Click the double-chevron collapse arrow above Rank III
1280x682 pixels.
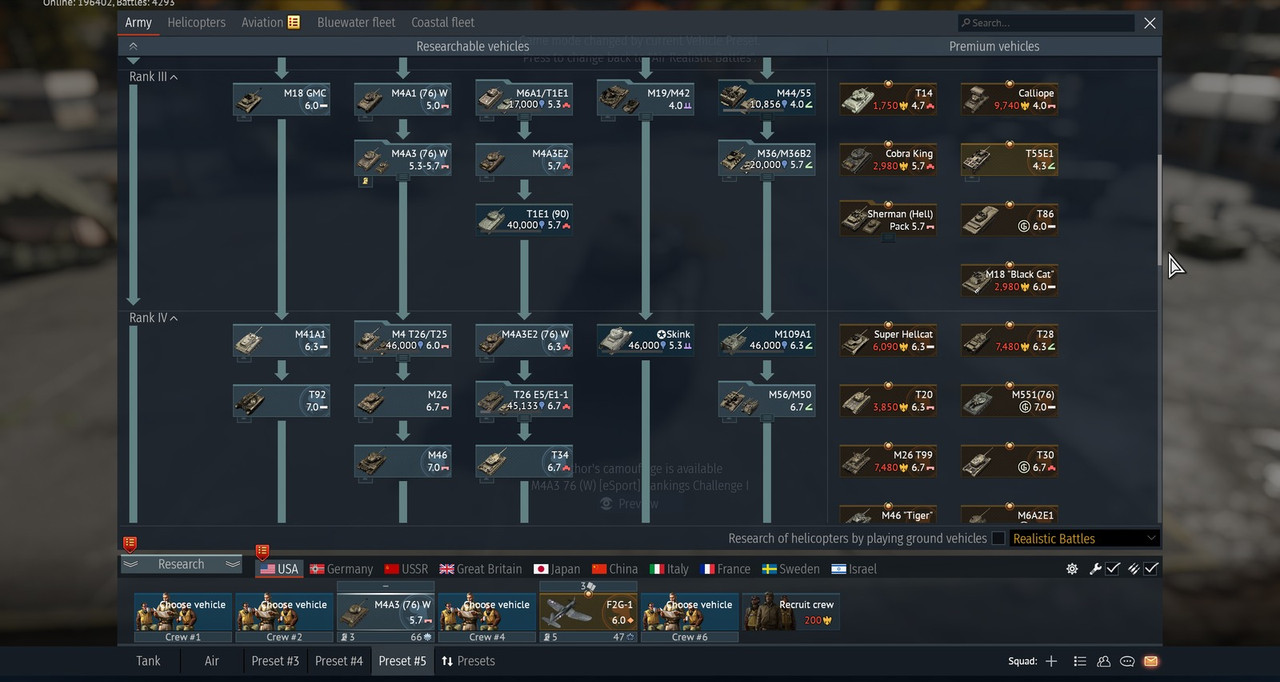[x=133, y=46]
